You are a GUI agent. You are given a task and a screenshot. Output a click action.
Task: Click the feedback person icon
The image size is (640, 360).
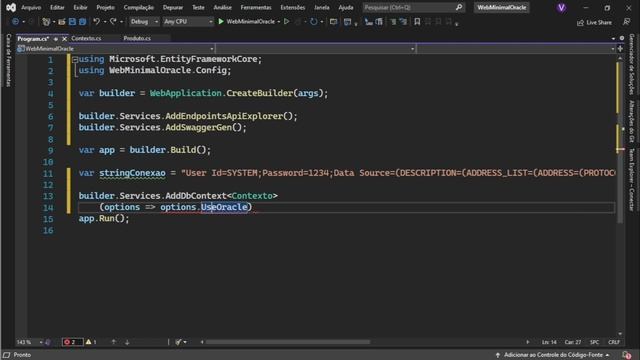pyautogui.click(x=627, y=22)
